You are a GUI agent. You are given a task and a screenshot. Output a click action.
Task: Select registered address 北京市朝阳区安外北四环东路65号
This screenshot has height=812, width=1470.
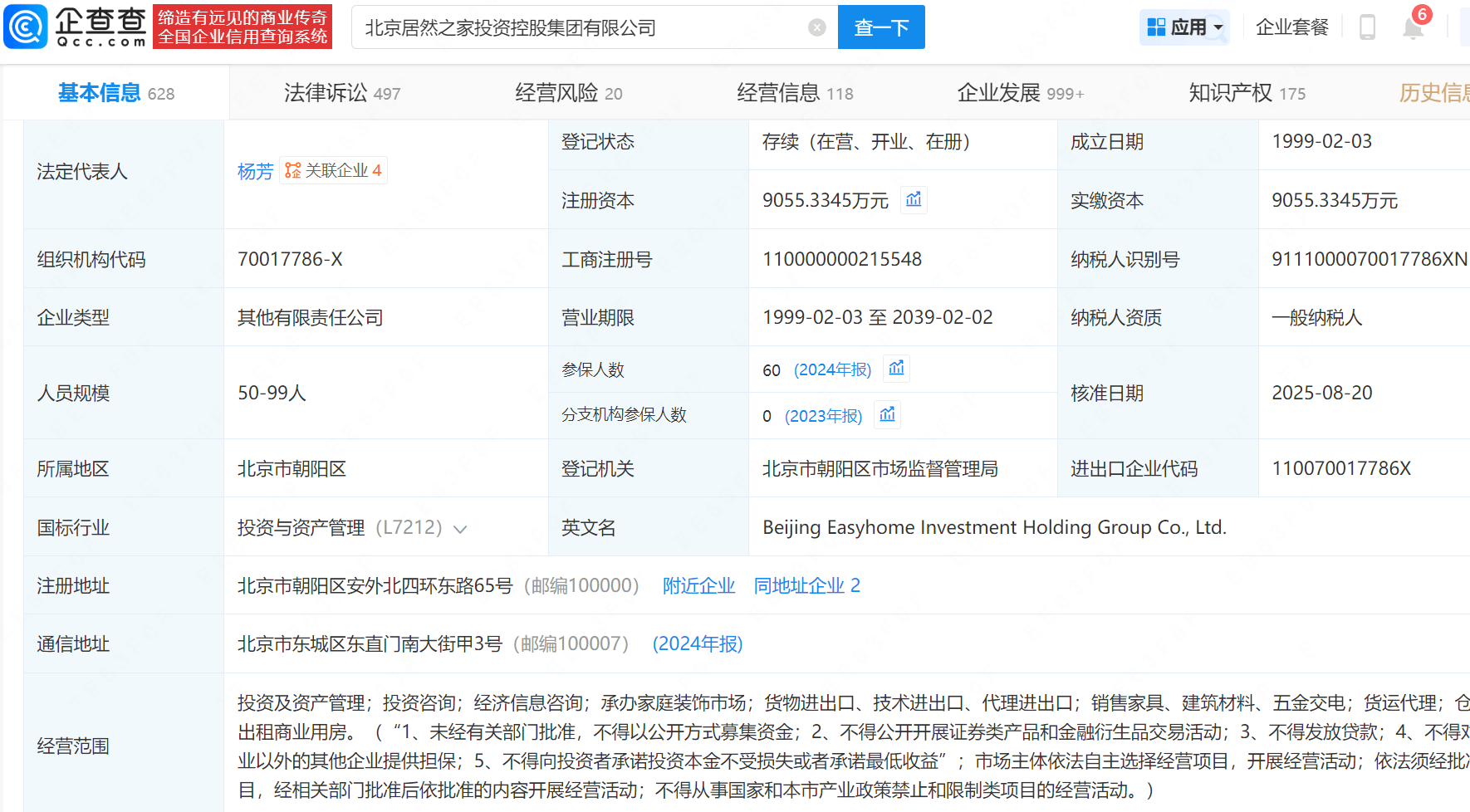[x=375, y=585]
